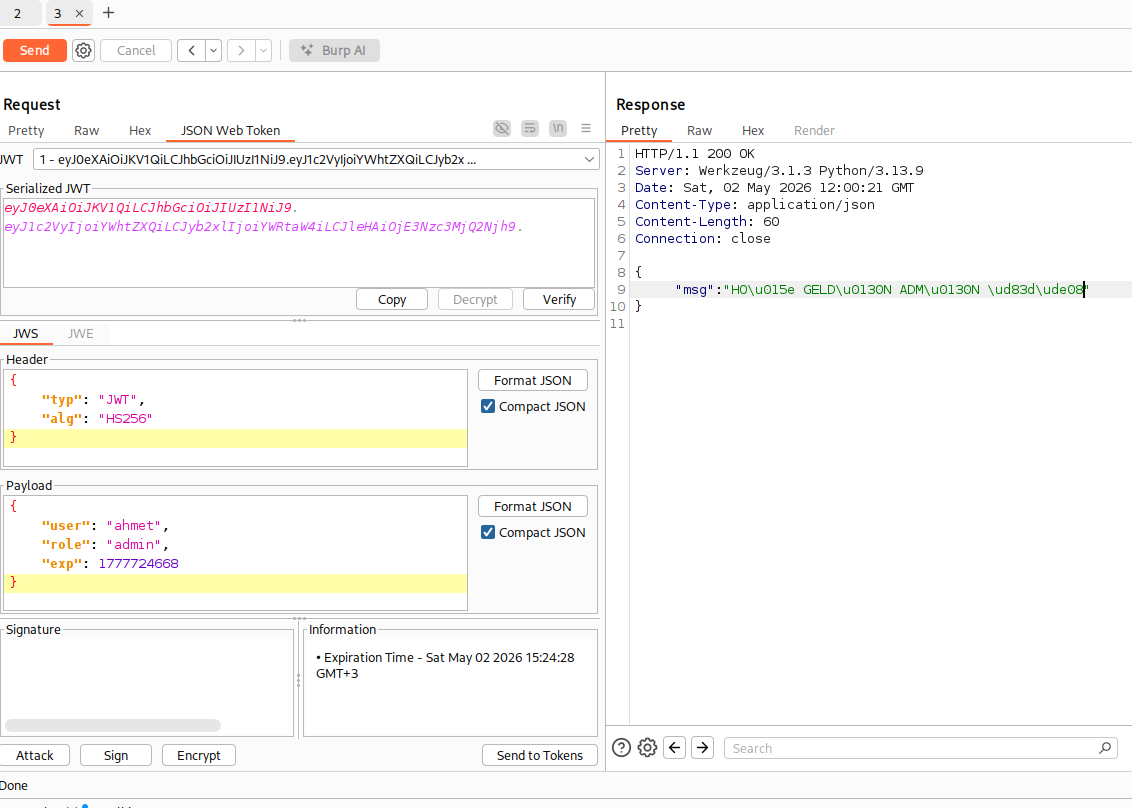Click Send to Tokens button

539,756
